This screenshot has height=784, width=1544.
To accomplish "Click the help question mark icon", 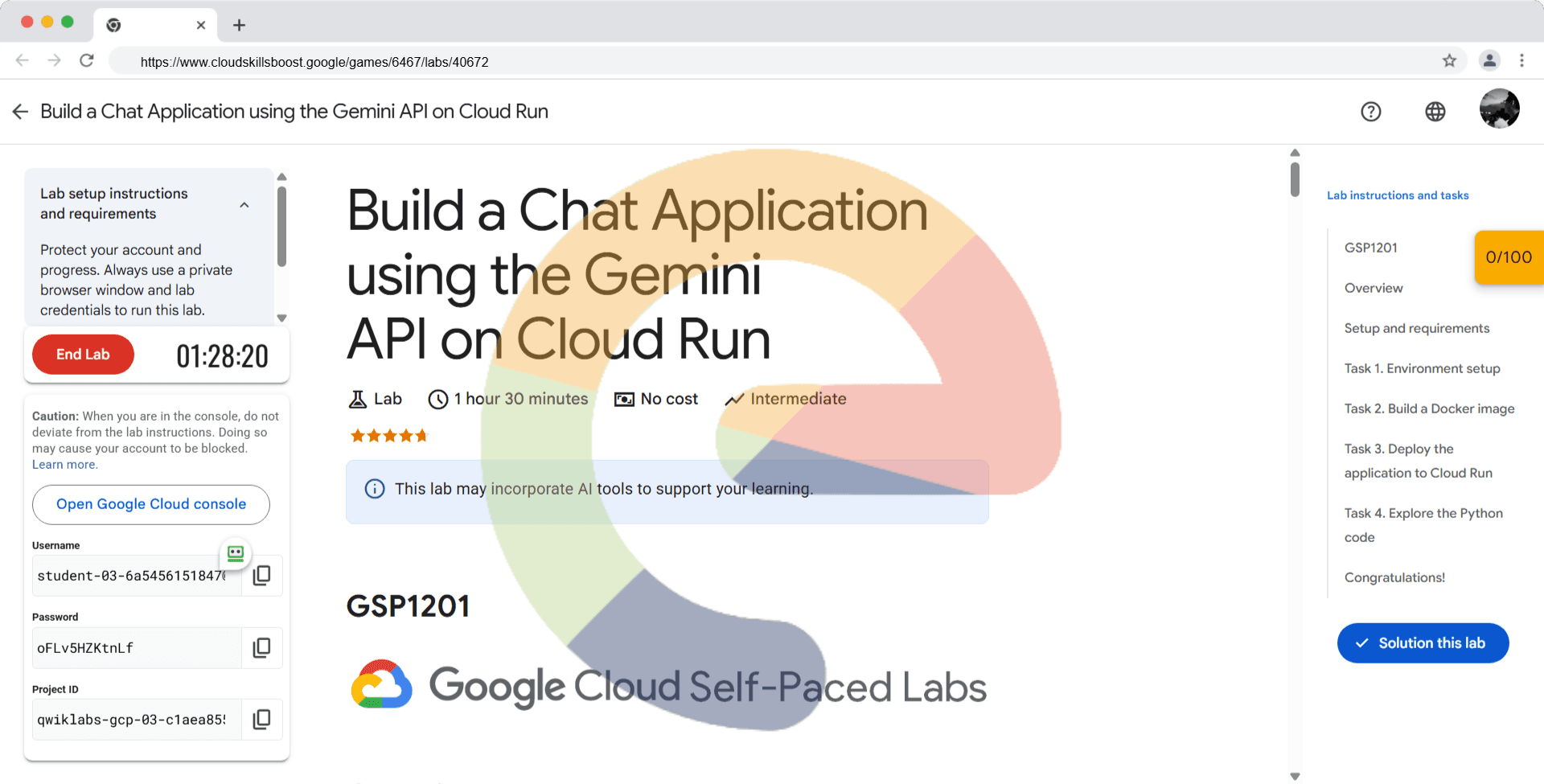I will pos(1370,112).
